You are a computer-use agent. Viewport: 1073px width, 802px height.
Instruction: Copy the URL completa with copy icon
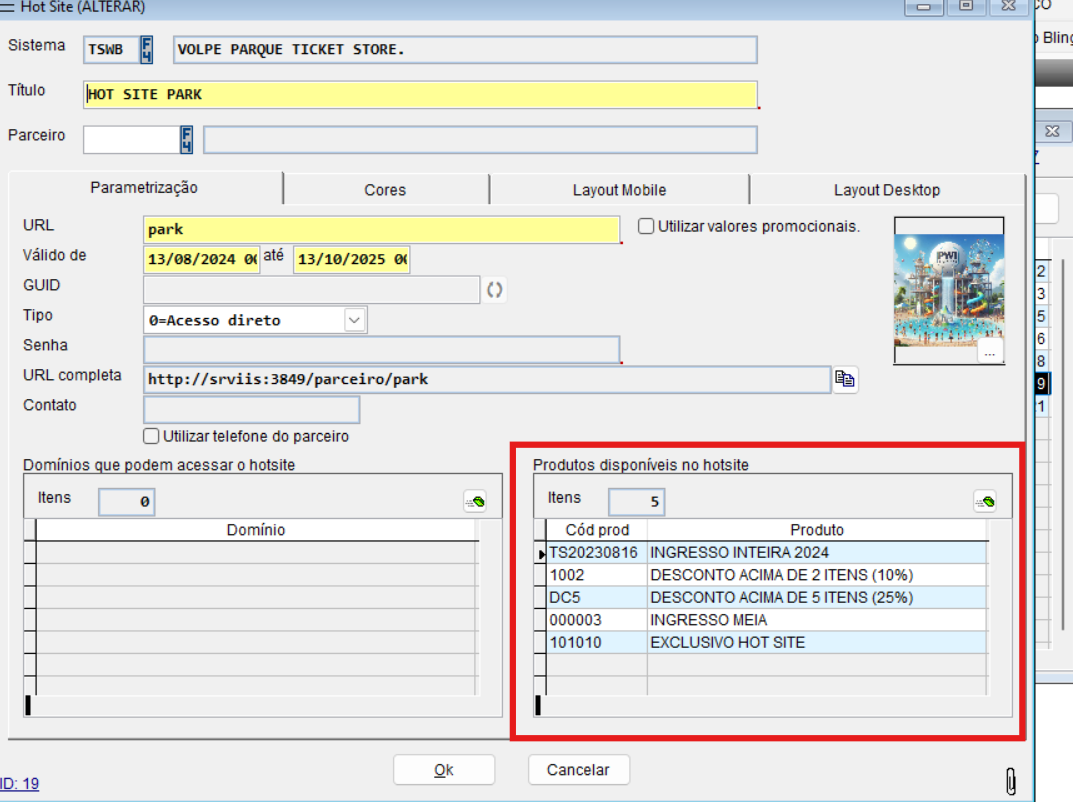pos(845,379)
